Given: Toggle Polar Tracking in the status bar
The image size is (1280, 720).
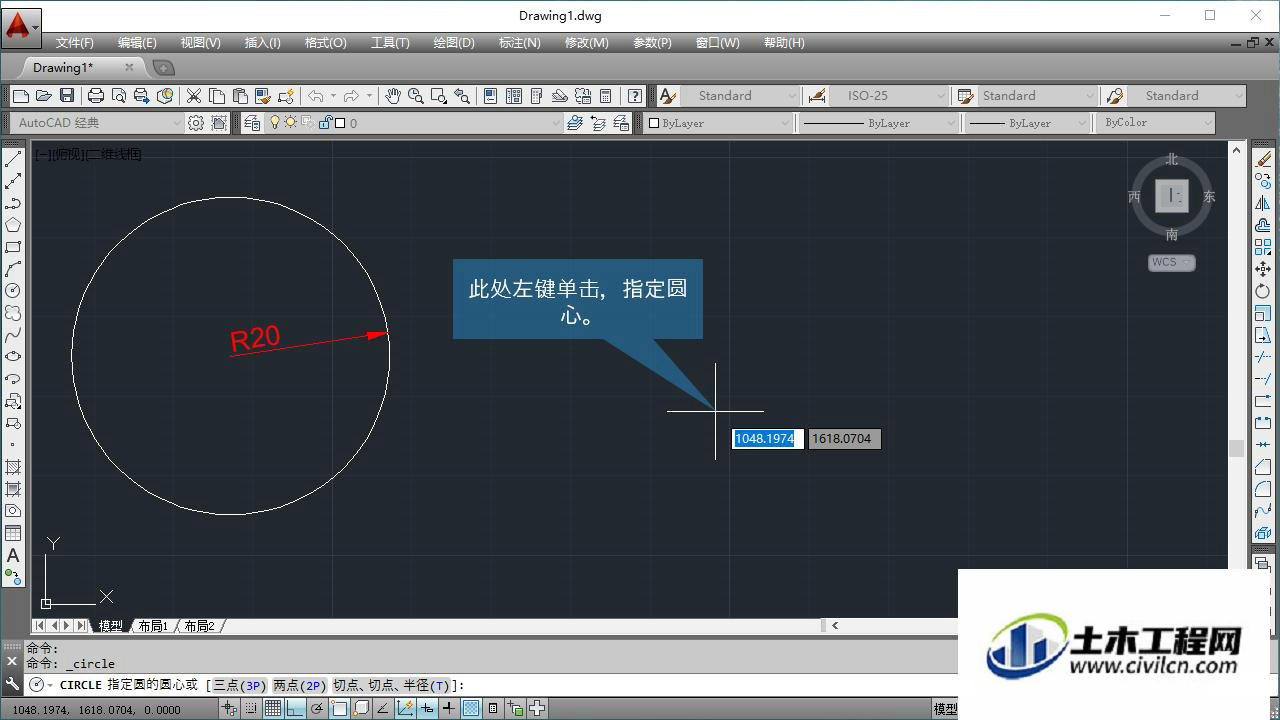Looking at the screenshot, I should (317, 709).
